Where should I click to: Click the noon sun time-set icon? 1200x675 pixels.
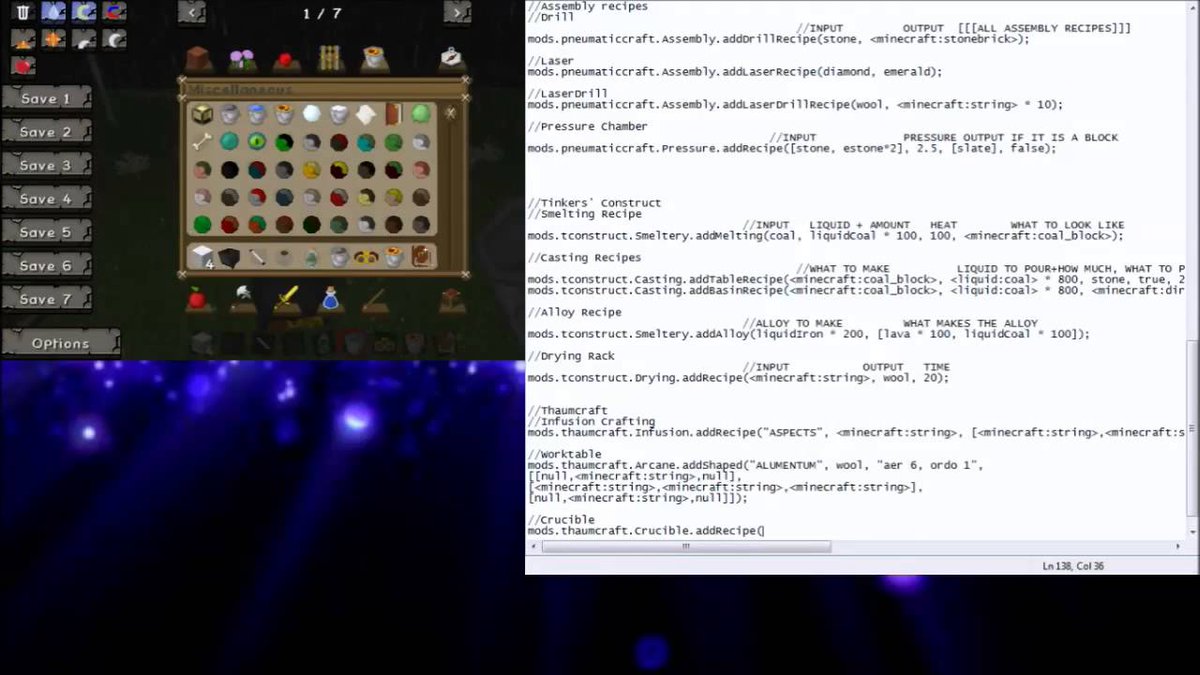click(53, 41)
